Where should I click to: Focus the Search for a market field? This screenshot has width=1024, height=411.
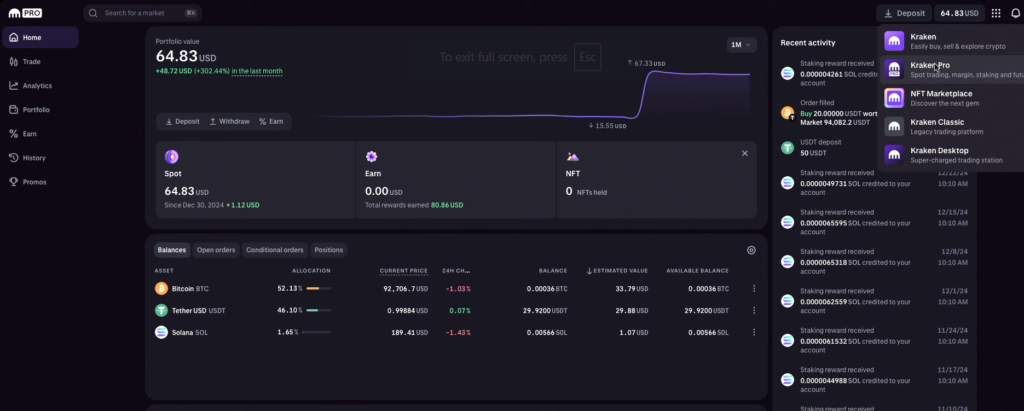point(142,13)
